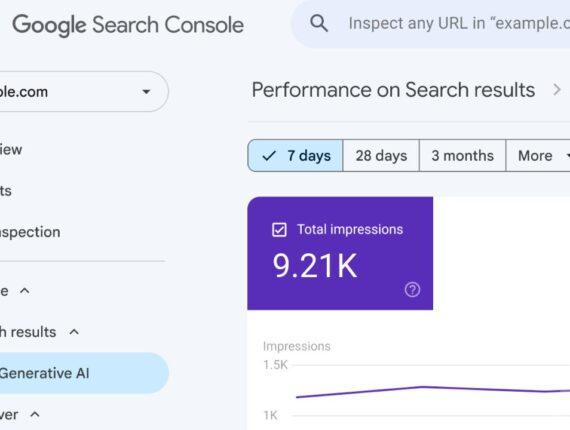Viewport: 570px width, 430px height.
Task: Click the Google Search Console logo
Action: [128, 25]
